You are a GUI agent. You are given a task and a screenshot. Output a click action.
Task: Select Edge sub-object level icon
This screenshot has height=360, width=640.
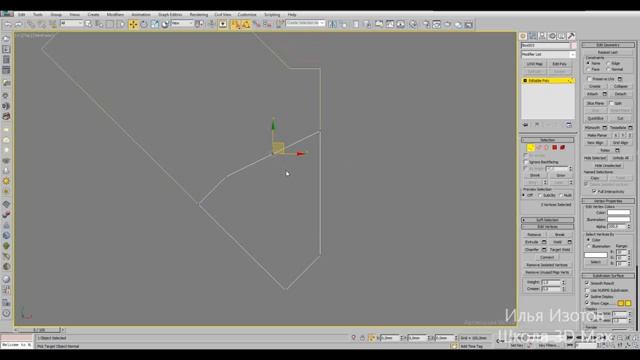[x=539, y=147]
